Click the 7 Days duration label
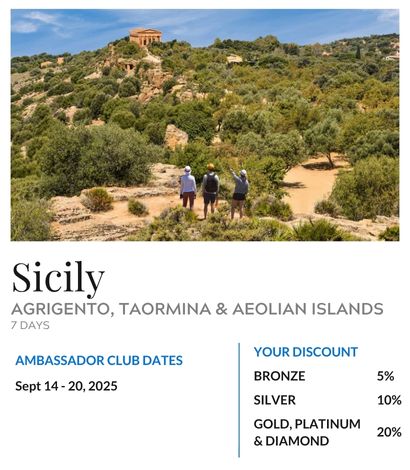This screenshot has height=470, width=410. pos(30,325)
